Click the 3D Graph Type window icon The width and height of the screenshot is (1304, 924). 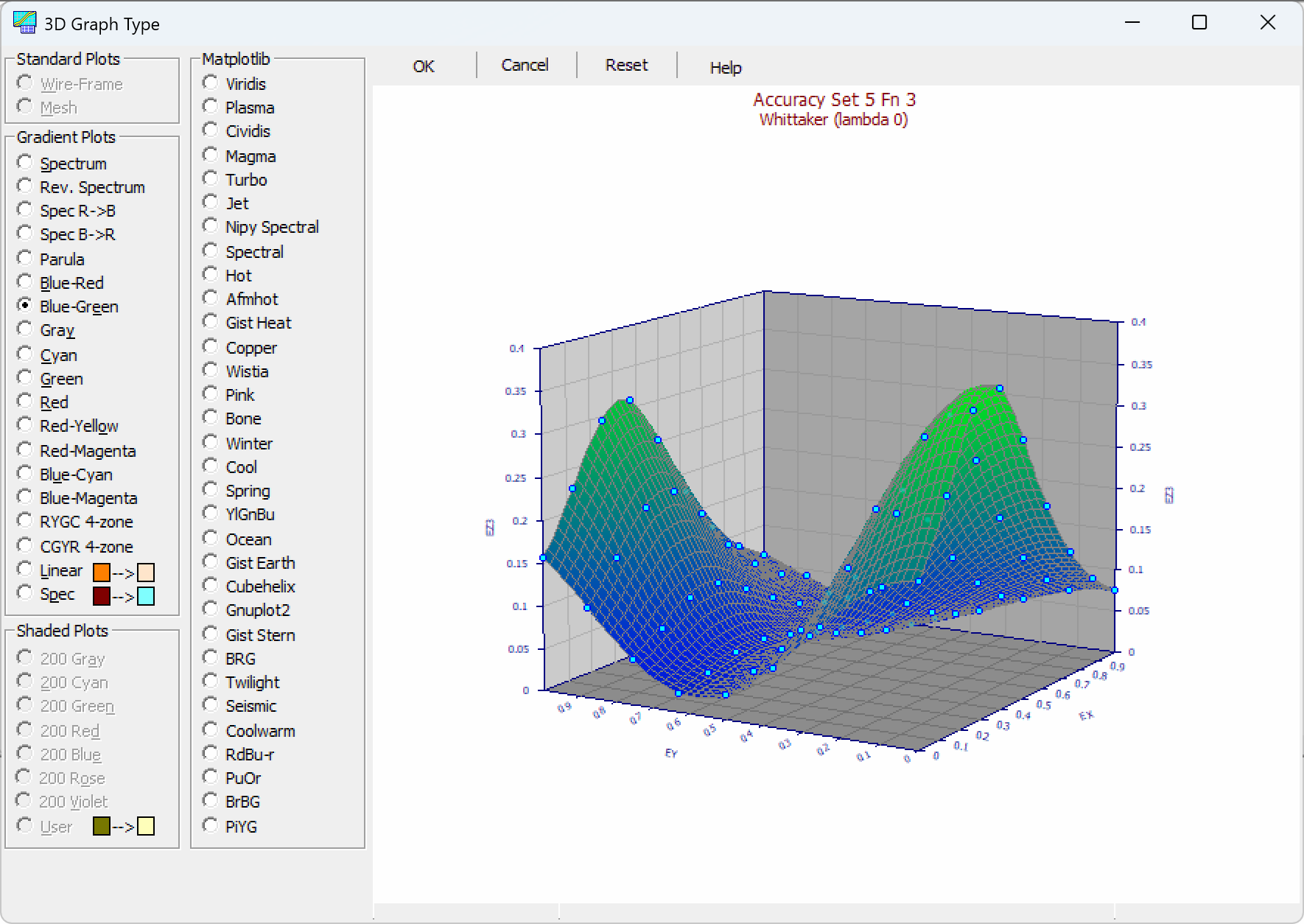(x=24, y=23)
